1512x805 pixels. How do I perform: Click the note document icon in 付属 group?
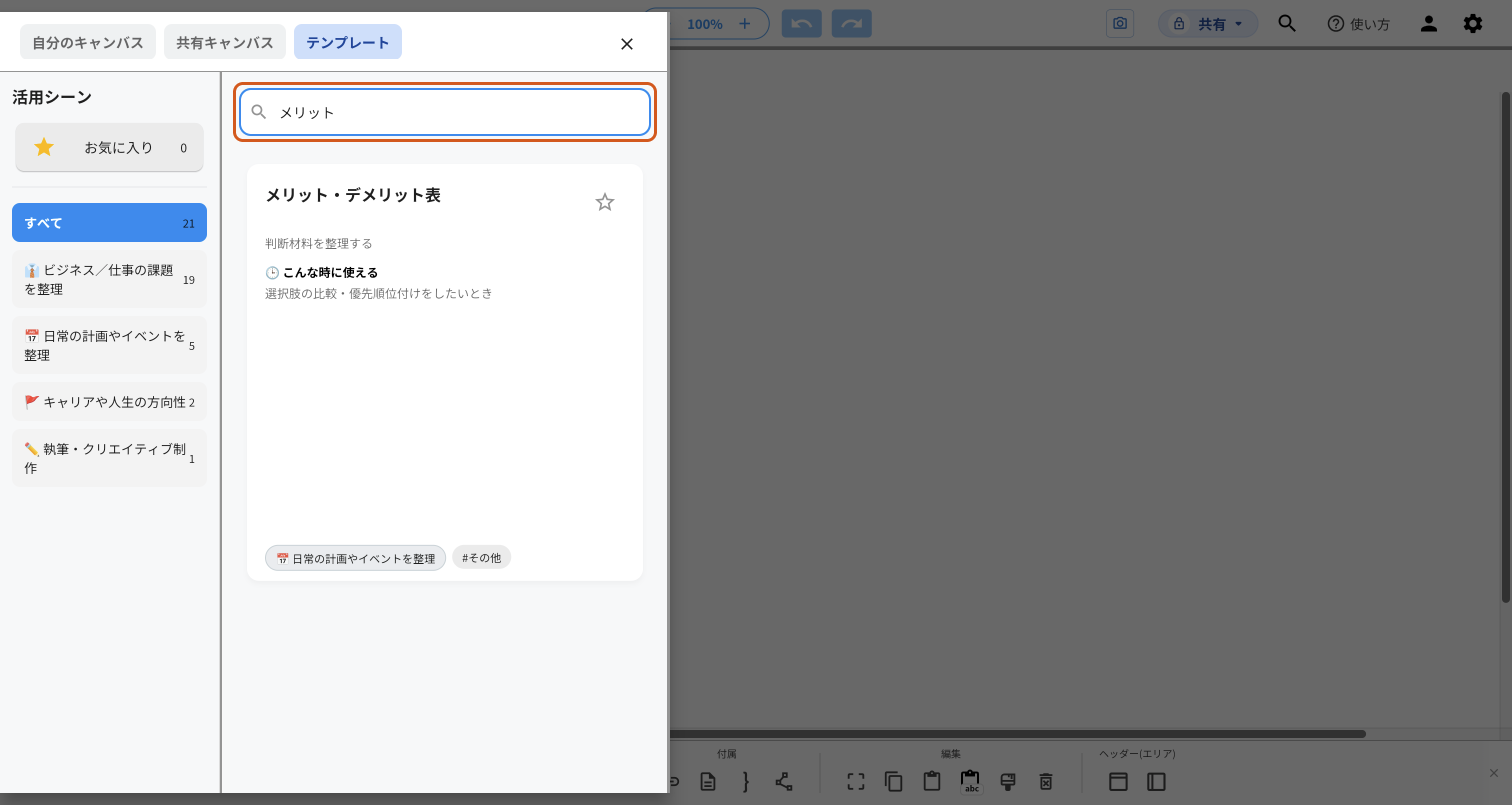click(708, 782)
